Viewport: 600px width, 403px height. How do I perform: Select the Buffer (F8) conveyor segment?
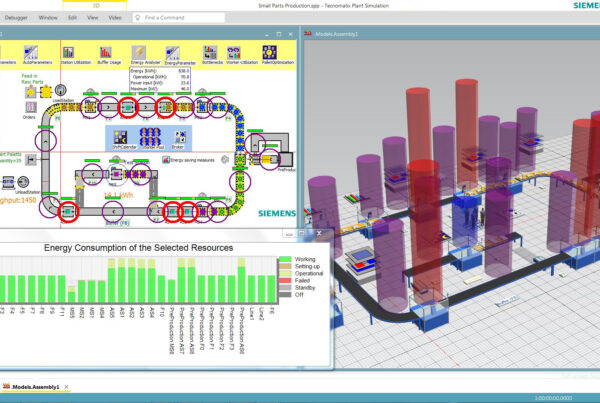113,211
